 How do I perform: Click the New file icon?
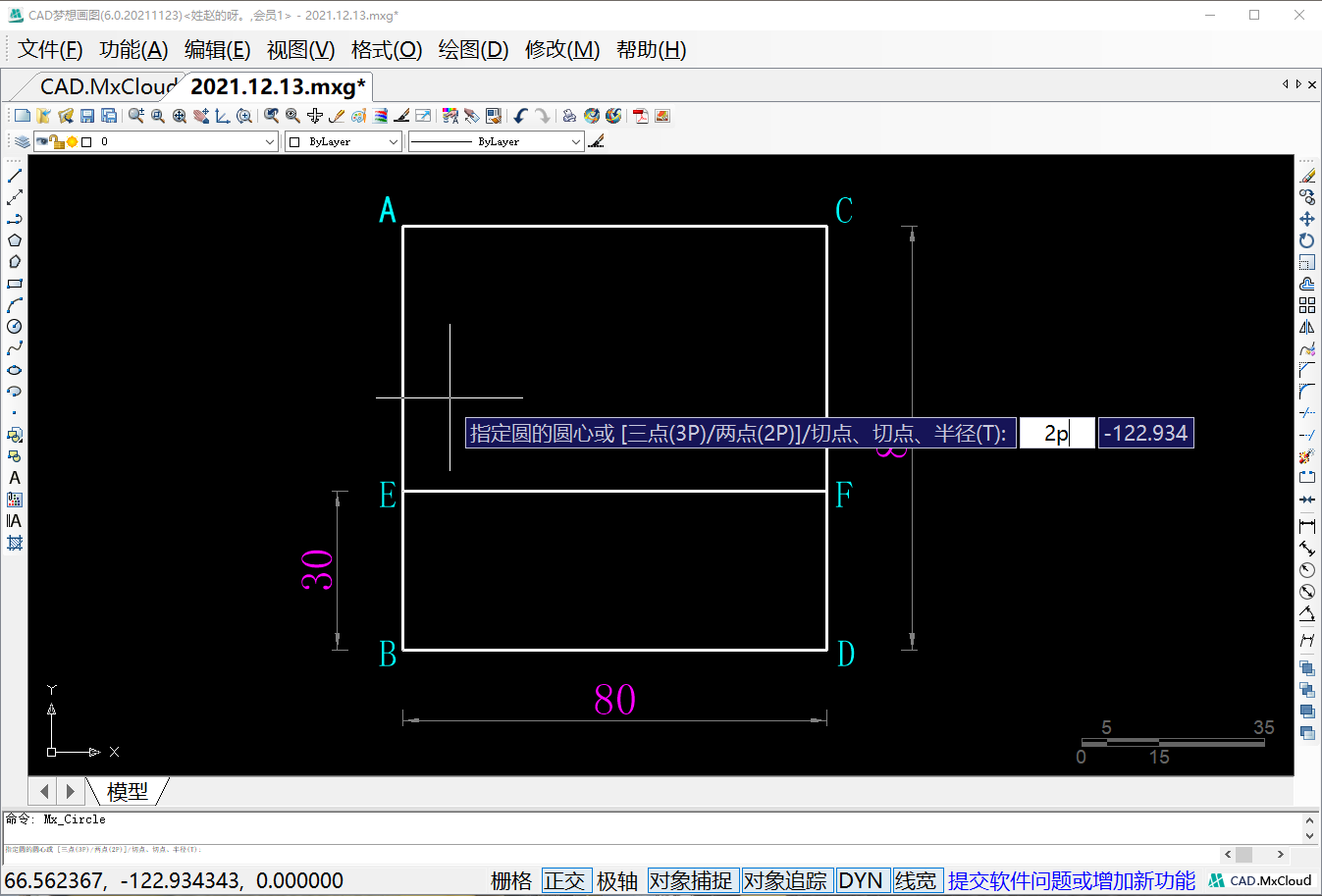23,116
